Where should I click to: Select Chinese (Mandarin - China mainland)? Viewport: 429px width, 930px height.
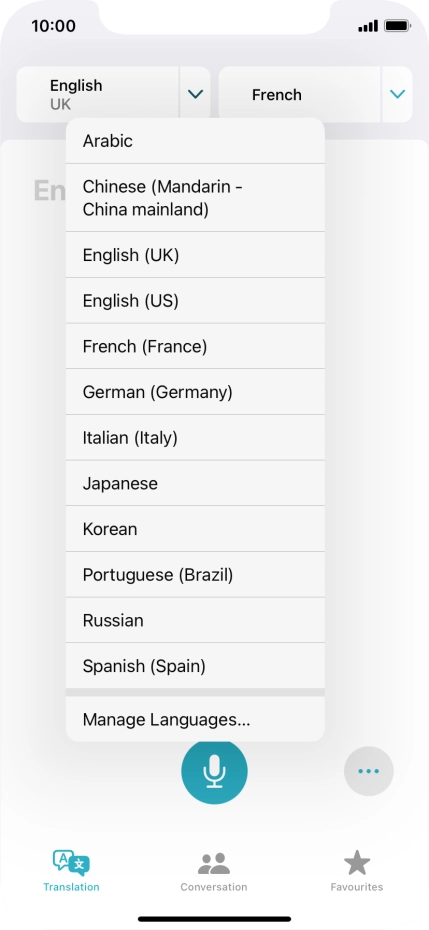click(195, 198)
